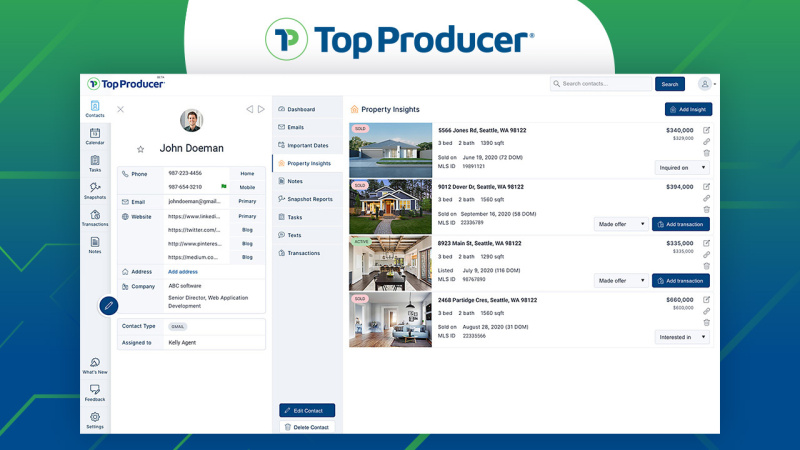This screenshot has width=800, height=450.
Task: Close the John Doeman contact panel
Action: 120,109
